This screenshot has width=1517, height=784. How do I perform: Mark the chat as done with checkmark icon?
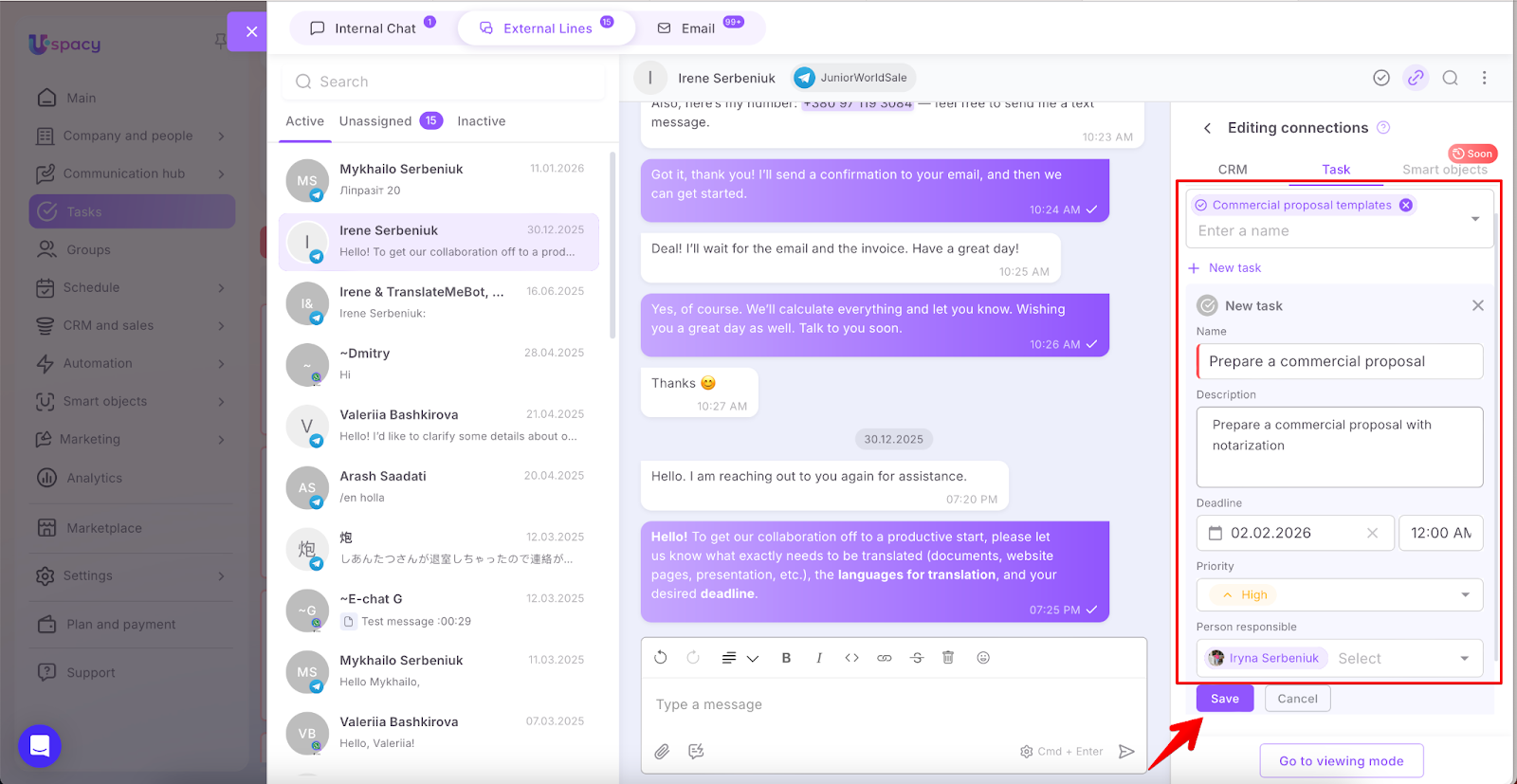coord(1381,78)
